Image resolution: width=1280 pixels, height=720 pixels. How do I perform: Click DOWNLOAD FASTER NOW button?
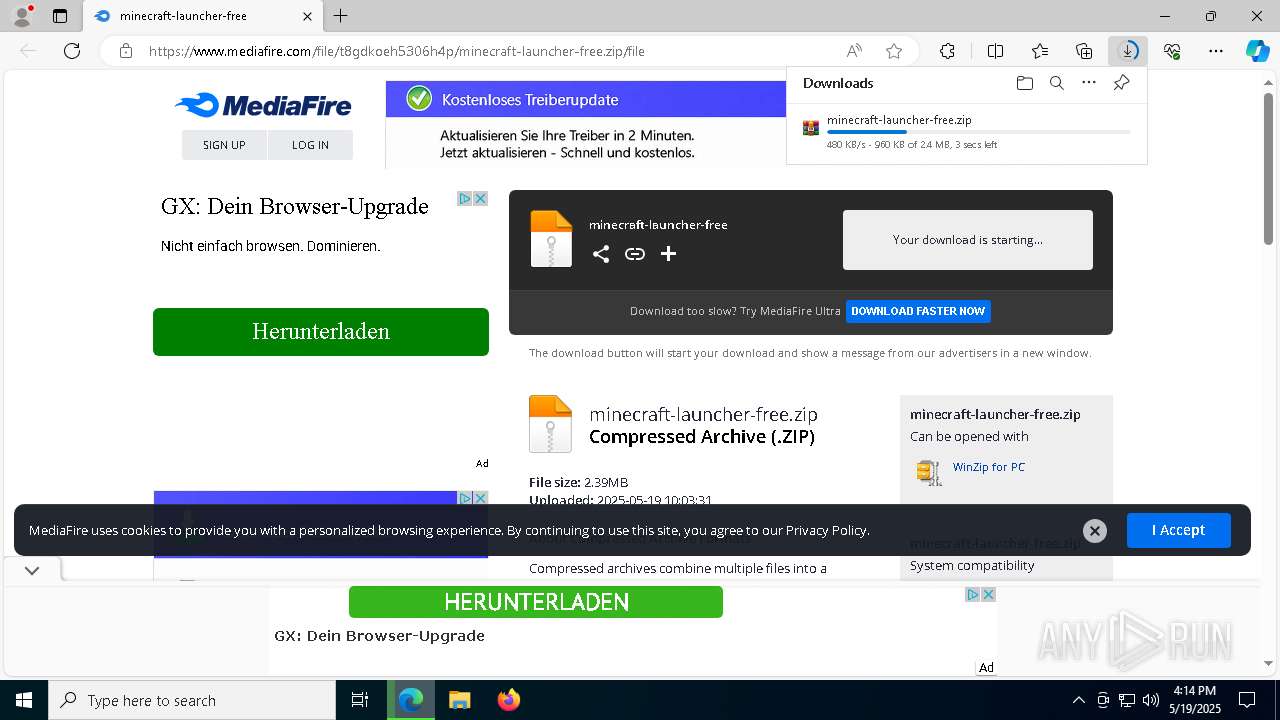[x=918, y=311]
